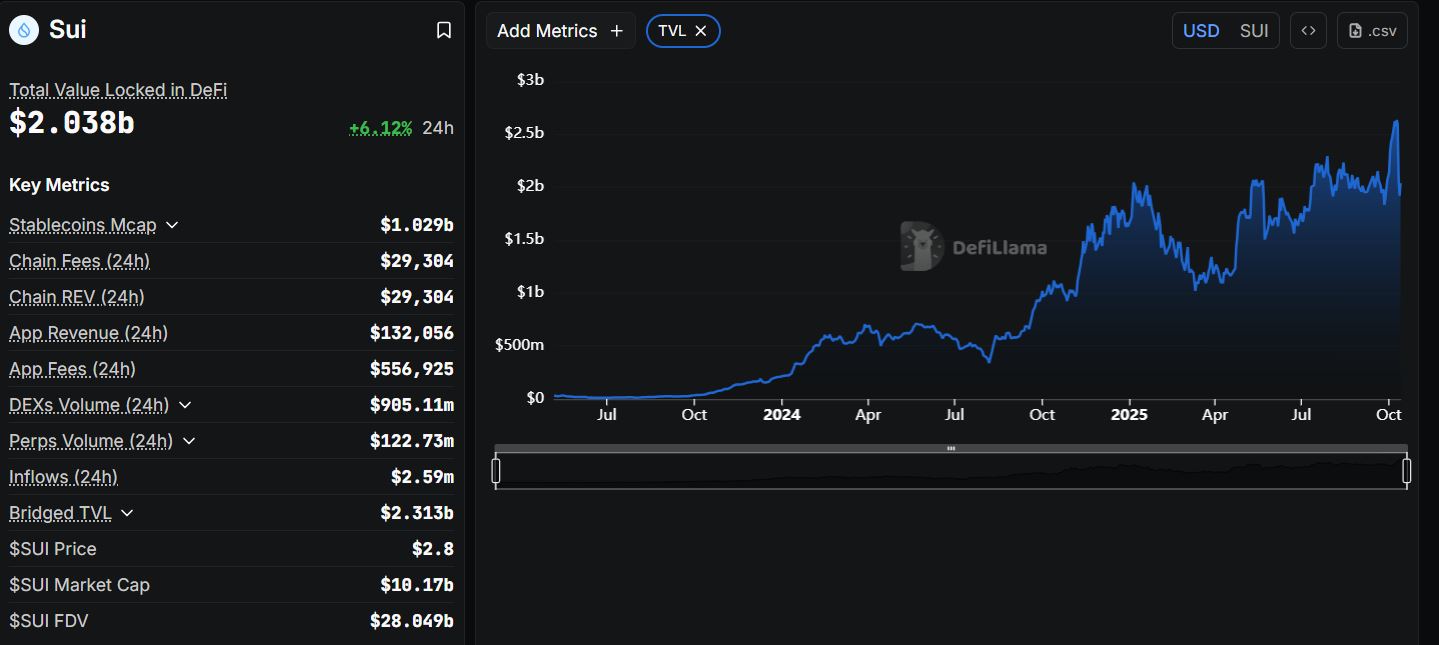Click the DefiLlama watermark logo
The image size is (1439, 645).
(x=922, y=246)
